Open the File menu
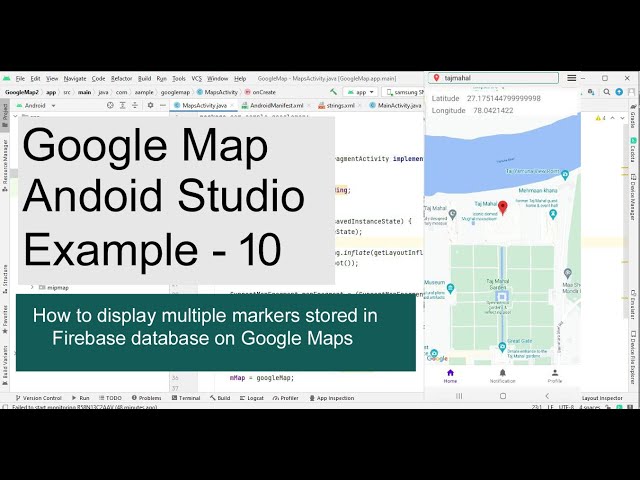This screenshot has width=640, height=480. click(20, 78)
